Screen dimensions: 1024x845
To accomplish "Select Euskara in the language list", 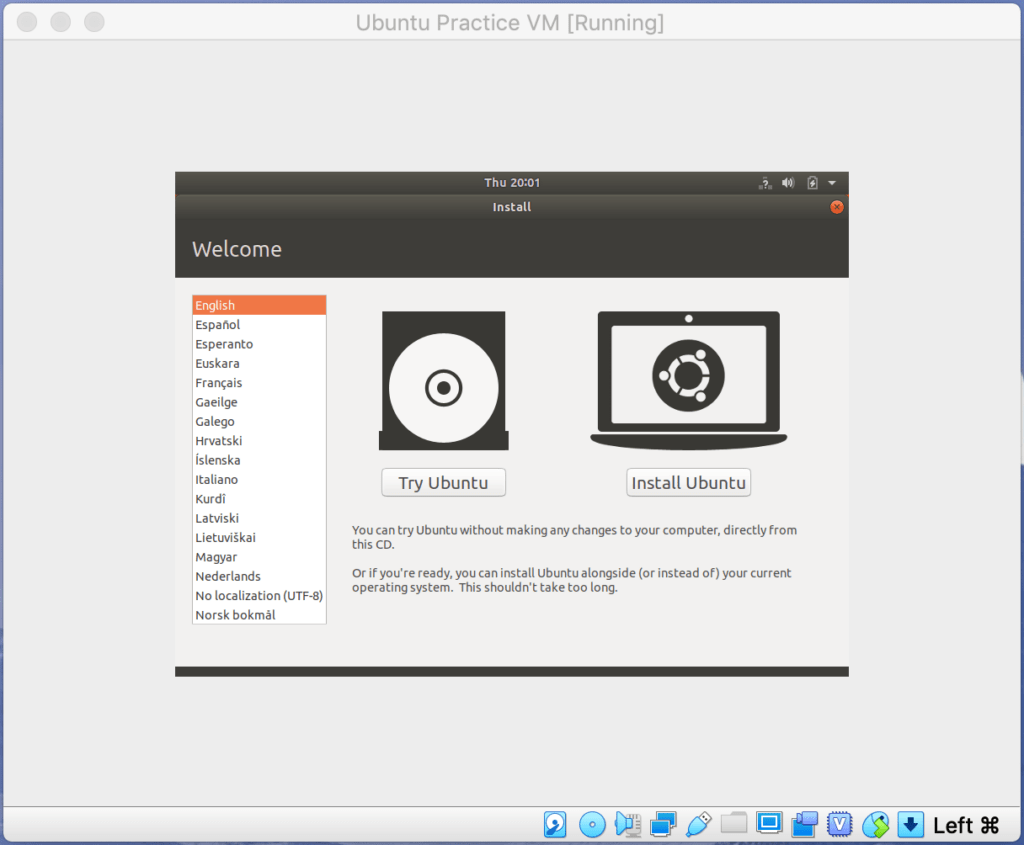I will (x=259, y=363).
